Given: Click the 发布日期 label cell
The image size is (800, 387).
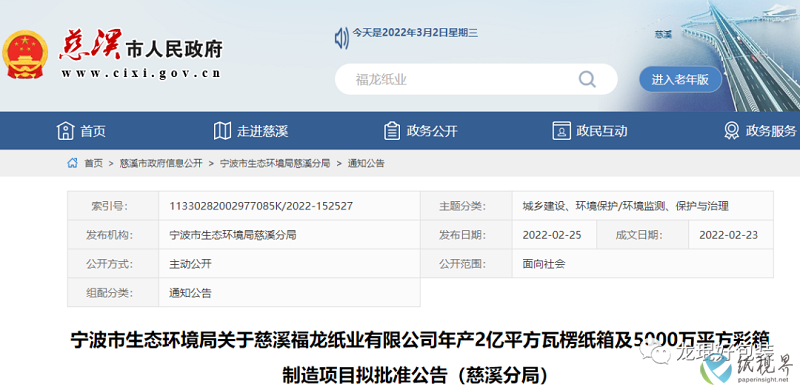Looking at the screenshot, I should point(466,235).
